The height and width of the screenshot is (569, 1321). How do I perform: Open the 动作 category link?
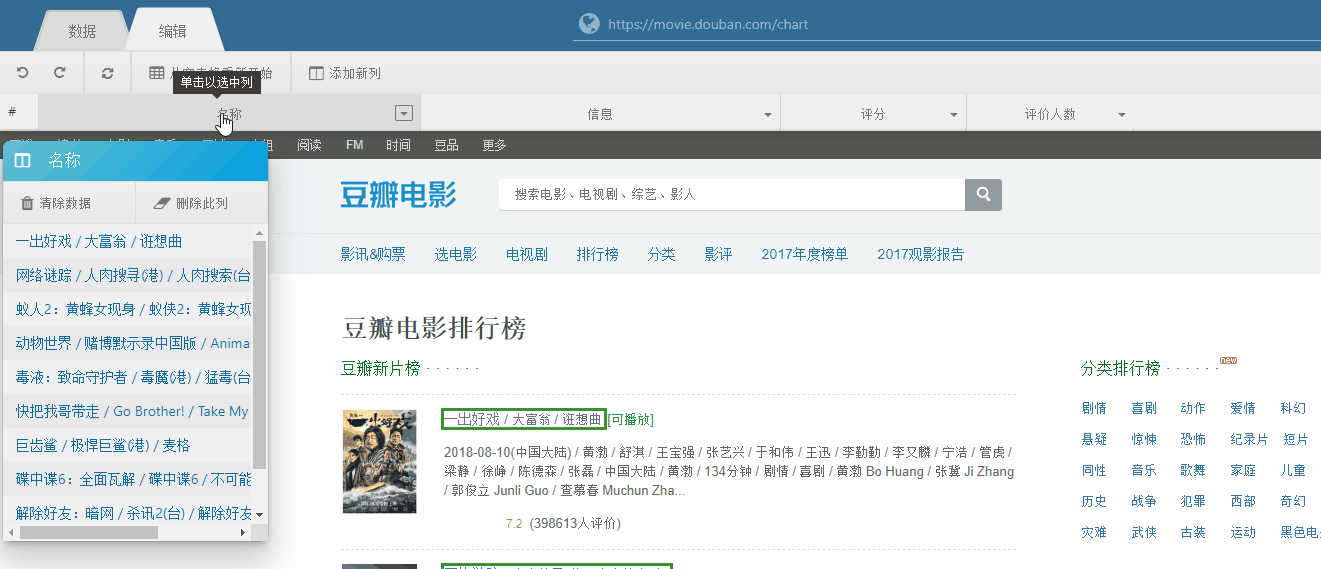pos(1193,408)
